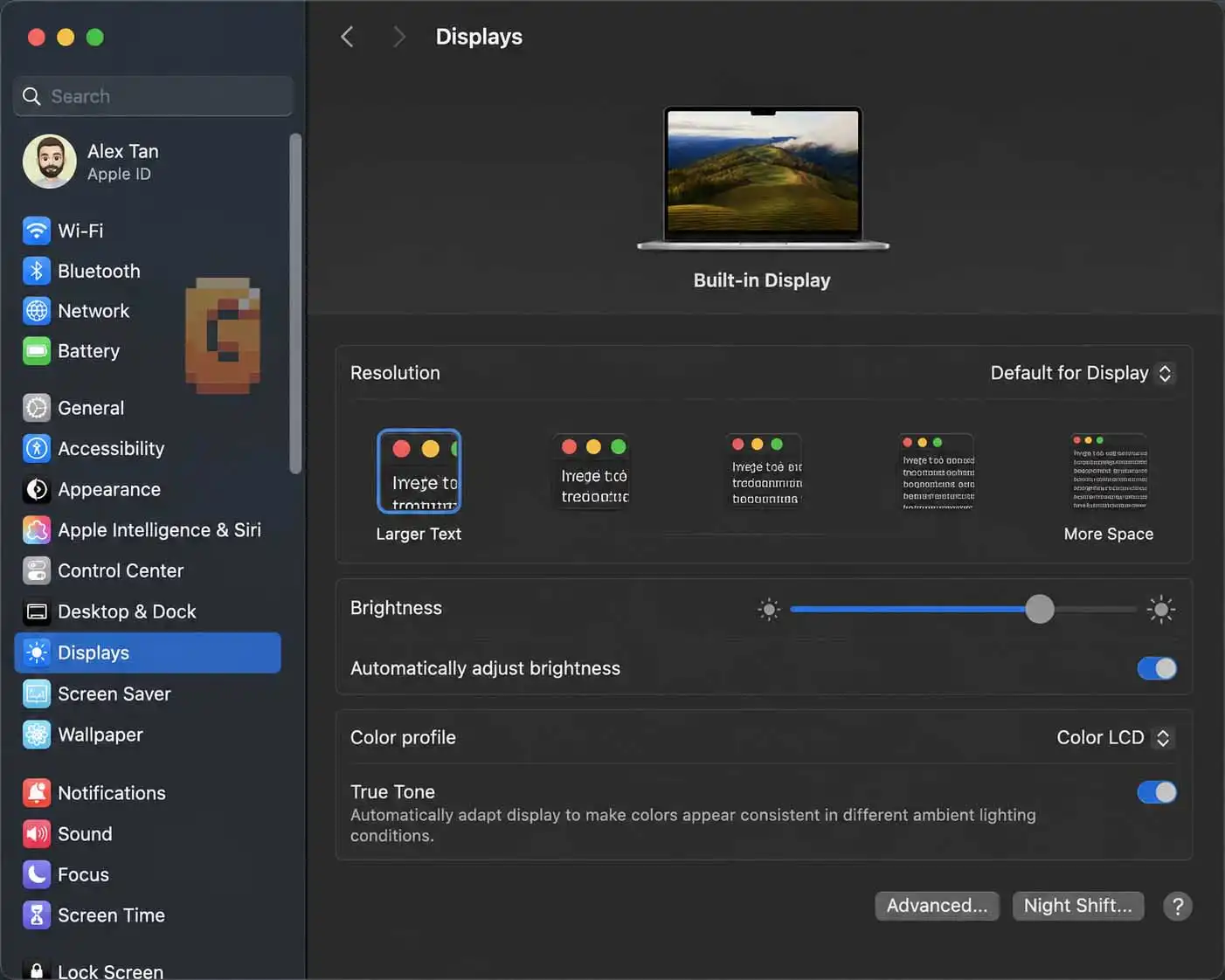Click the Appearance label in sidebar
This screenshot has width=1225, height=980.
(x=109, y=490)
